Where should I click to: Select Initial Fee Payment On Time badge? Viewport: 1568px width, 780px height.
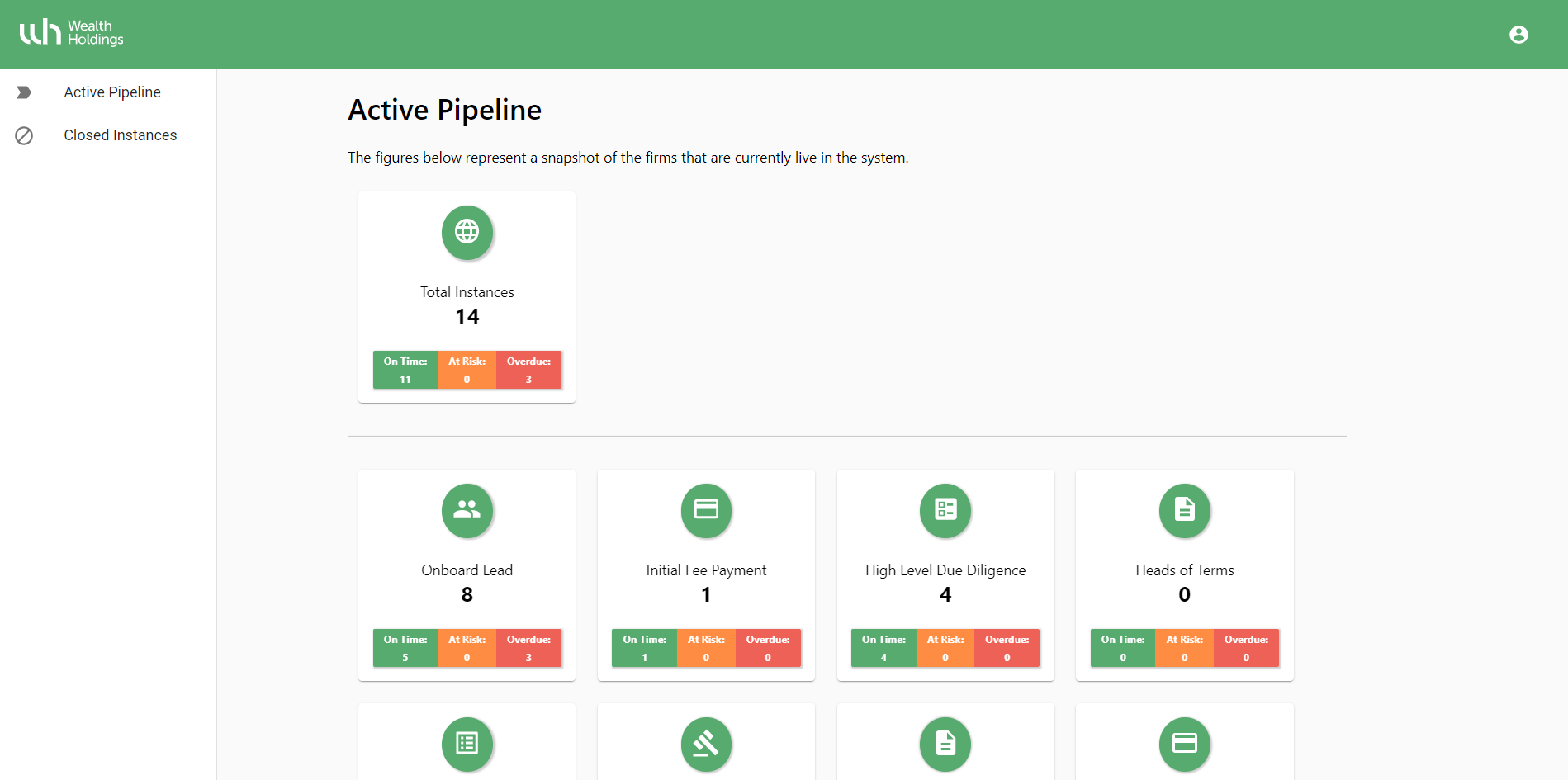(x=644, y=648)
